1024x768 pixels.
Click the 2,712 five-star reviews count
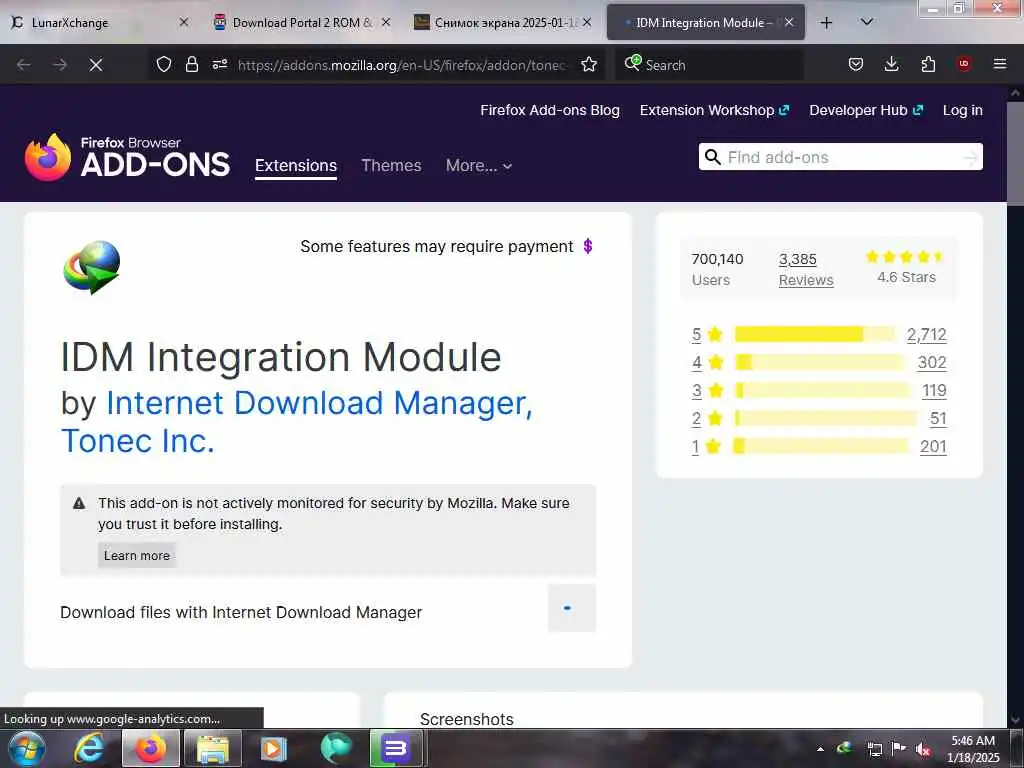[x=926, y=334]
